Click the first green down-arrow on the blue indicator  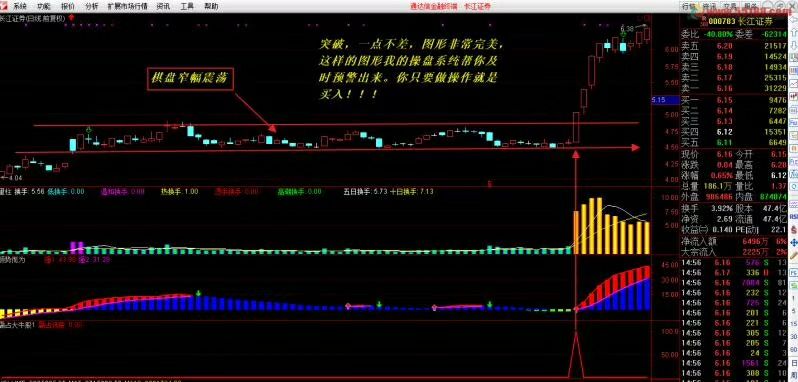tap(198, 293)
